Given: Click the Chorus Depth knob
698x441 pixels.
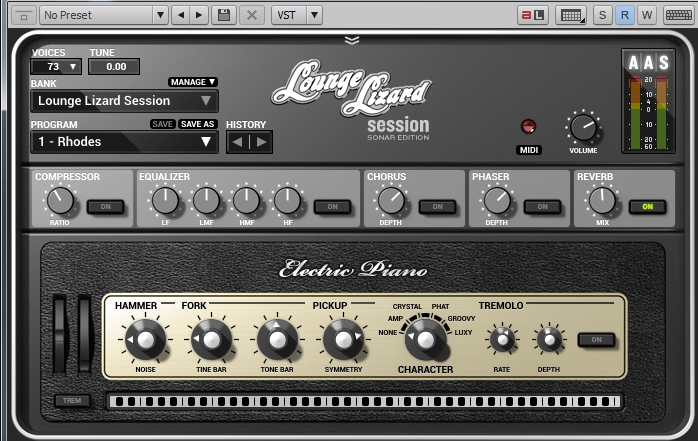Looking at the screenshot, I should click(391, 200).
